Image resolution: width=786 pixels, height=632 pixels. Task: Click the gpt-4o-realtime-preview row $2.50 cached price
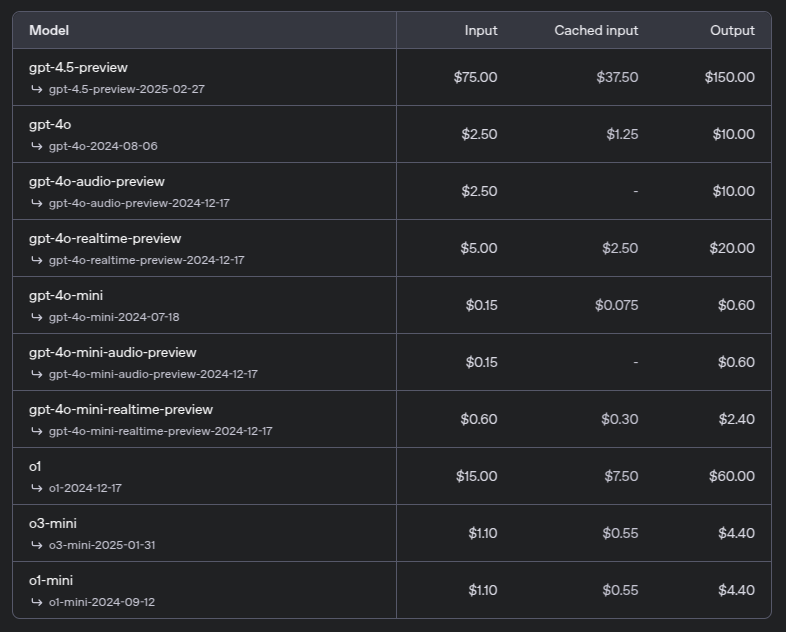[620, 249]
